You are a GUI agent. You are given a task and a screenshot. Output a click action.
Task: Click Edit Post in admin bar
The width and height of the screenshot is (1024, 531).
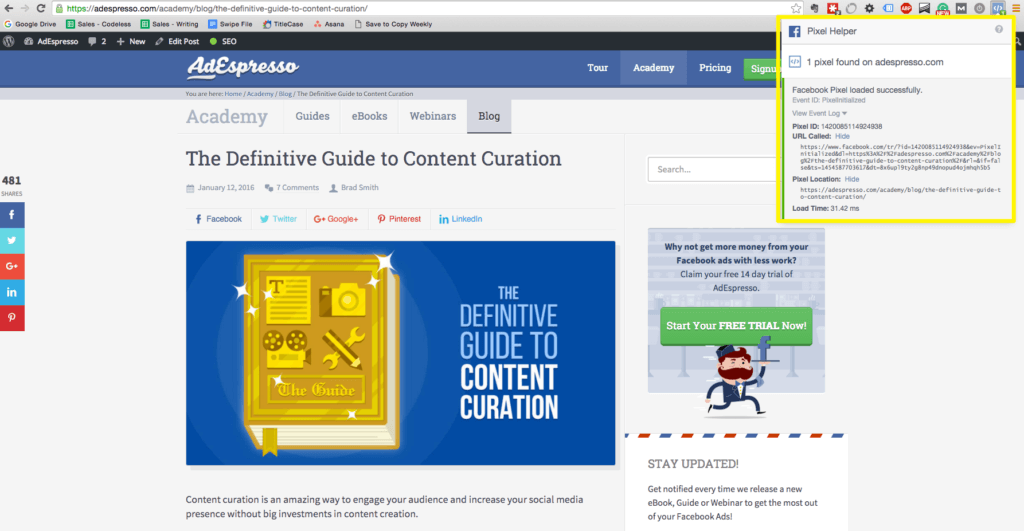(x=177, y=41)
